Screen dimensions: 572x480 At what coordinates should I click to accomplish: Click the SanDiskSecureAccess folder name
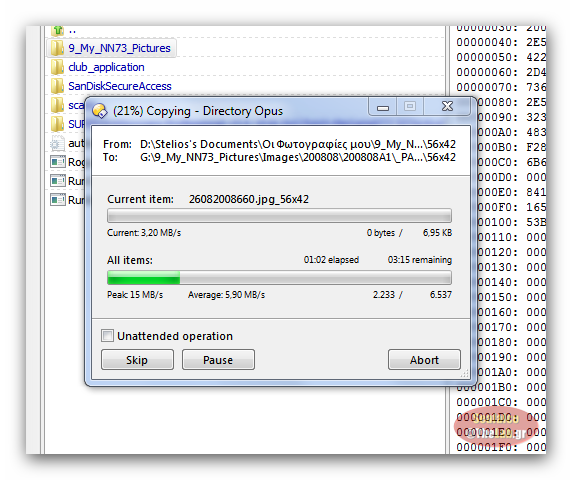(120, 86)
